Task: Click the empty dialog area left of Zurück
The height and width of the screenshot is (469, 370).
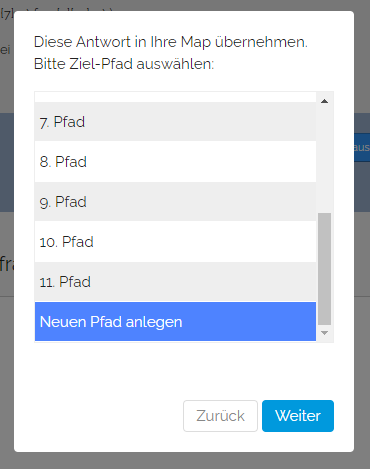Action: [x=100, y=416]
